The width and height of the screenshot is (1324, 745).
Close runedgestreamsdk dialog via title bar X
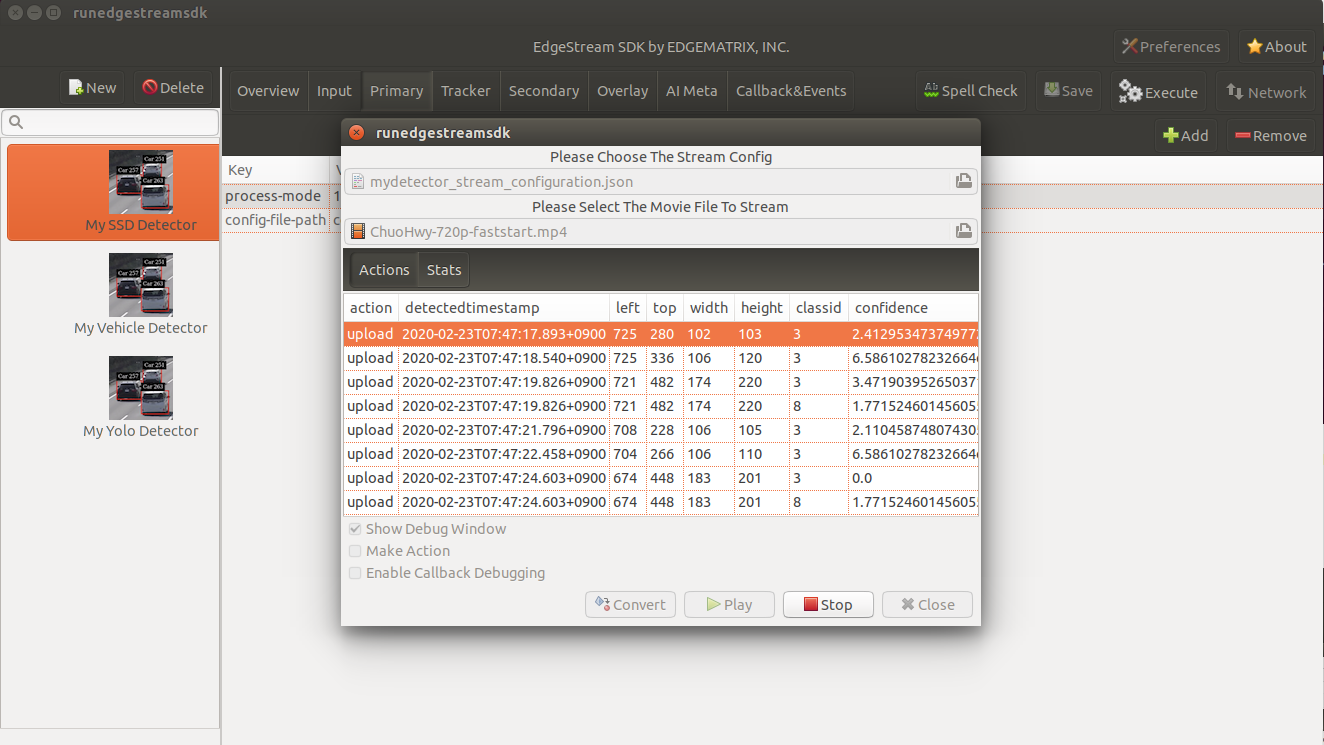tap(357, 133)
